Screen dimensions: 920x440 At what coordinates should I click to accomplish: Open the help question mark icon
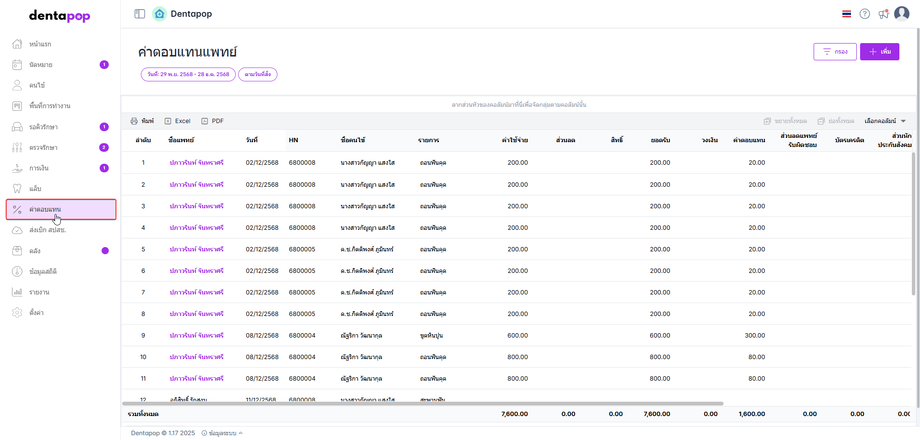pyautogui.click(x=865, y=14)
